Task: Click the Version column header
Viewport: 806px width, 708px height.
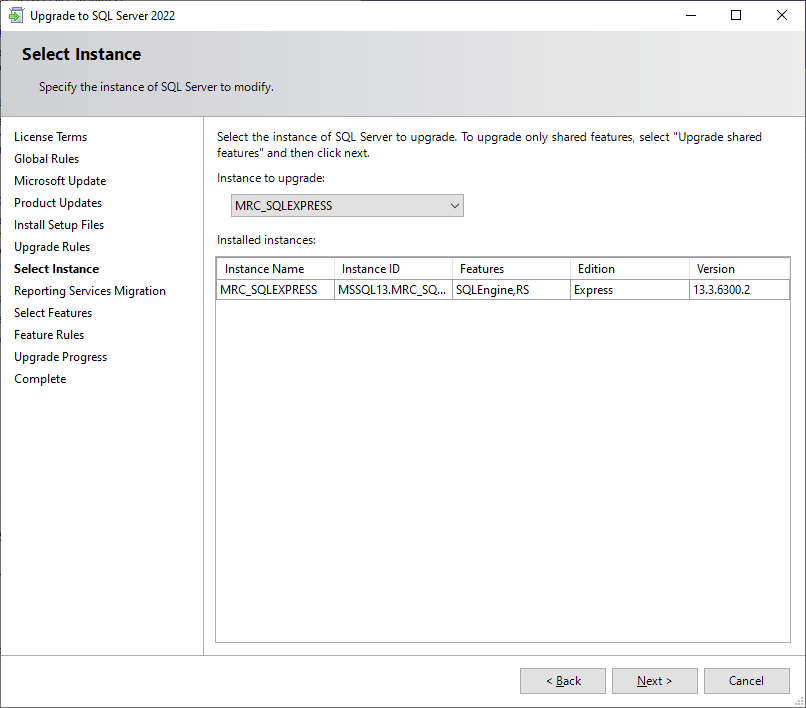Action: click(x=738, y=269)
